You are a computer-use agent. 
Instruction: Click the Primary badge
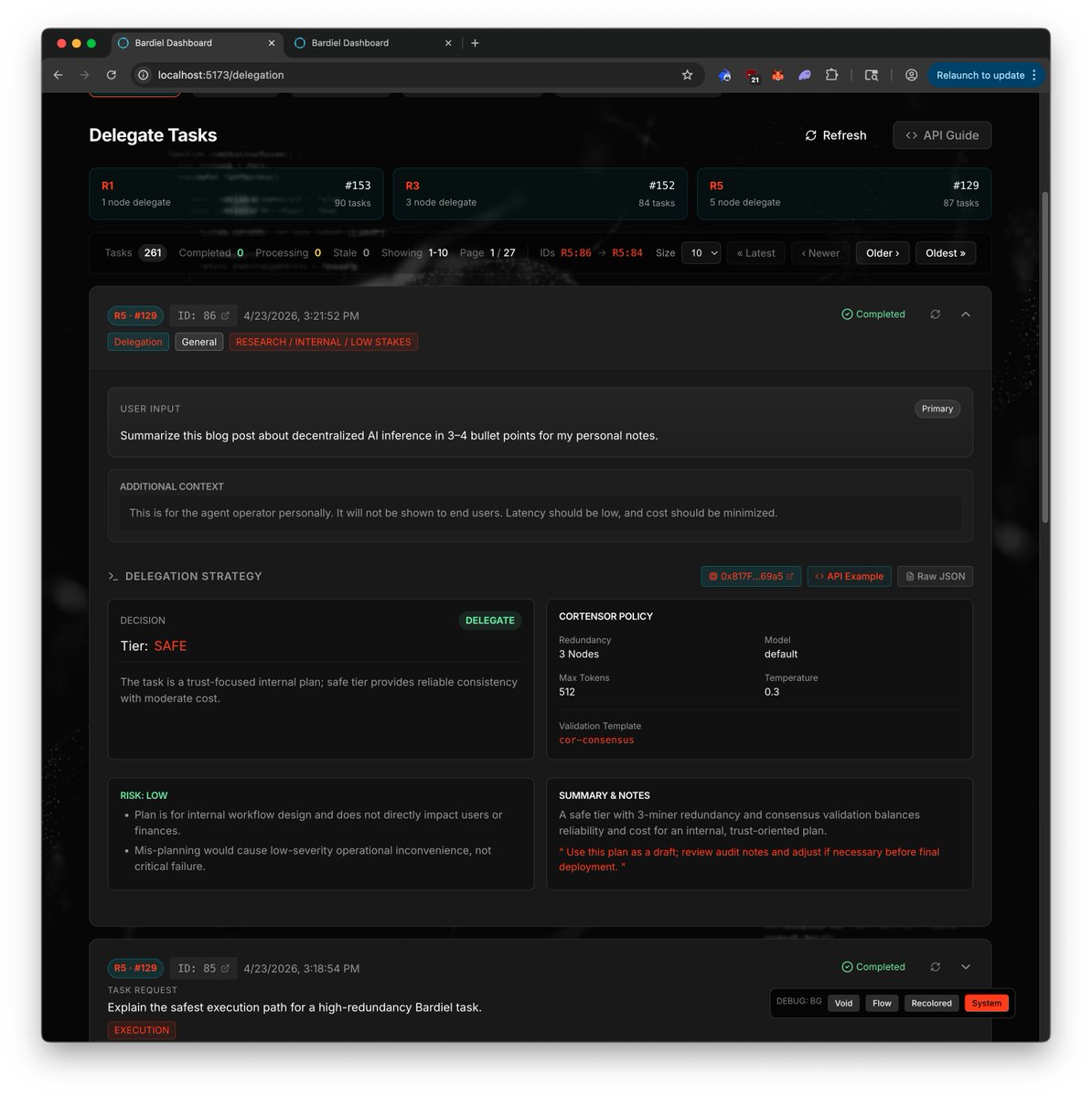[937, 409]
